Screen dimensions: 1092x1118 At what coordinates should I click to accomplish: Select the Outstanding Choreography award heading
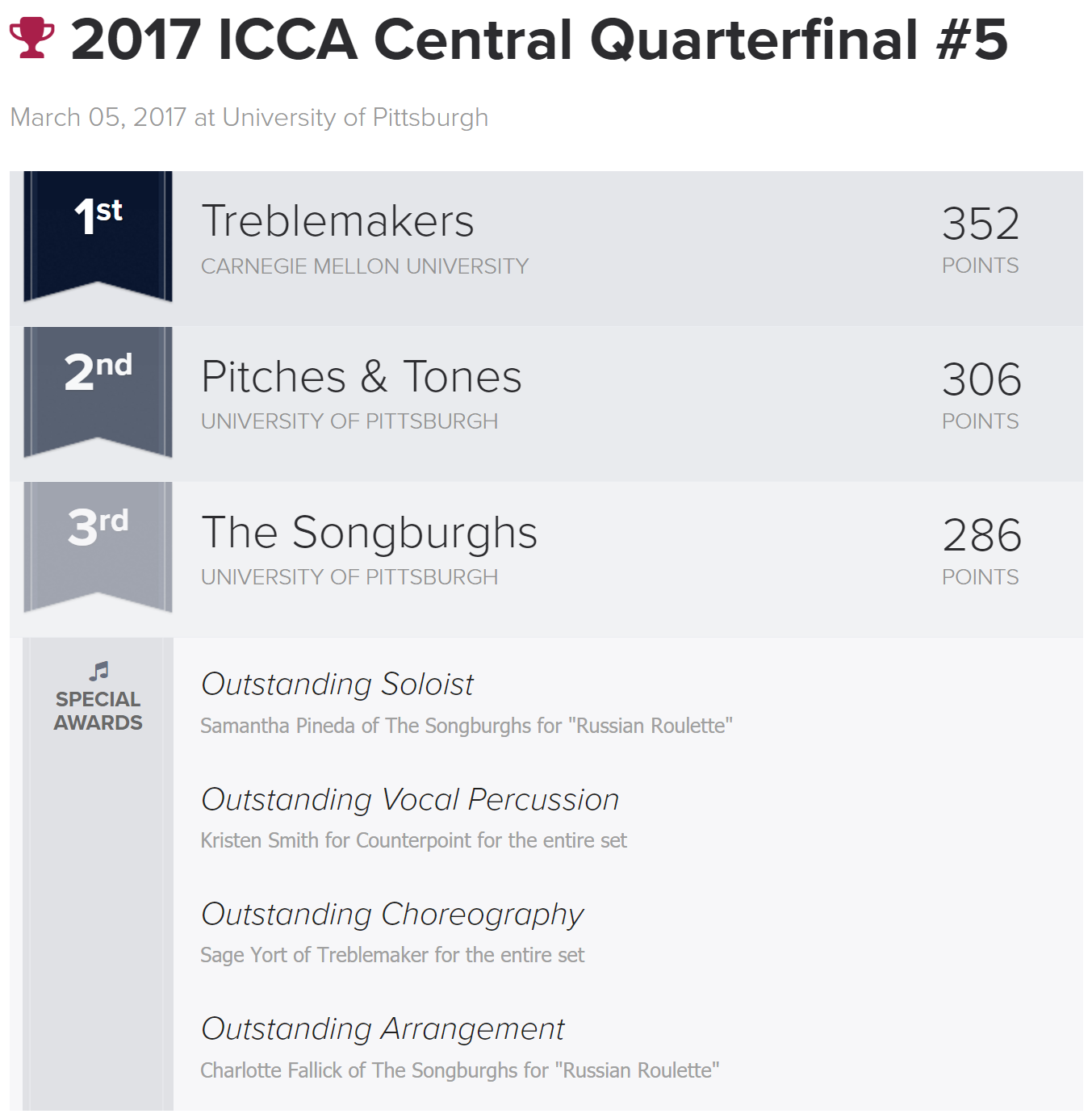click(x=392, y=915)
